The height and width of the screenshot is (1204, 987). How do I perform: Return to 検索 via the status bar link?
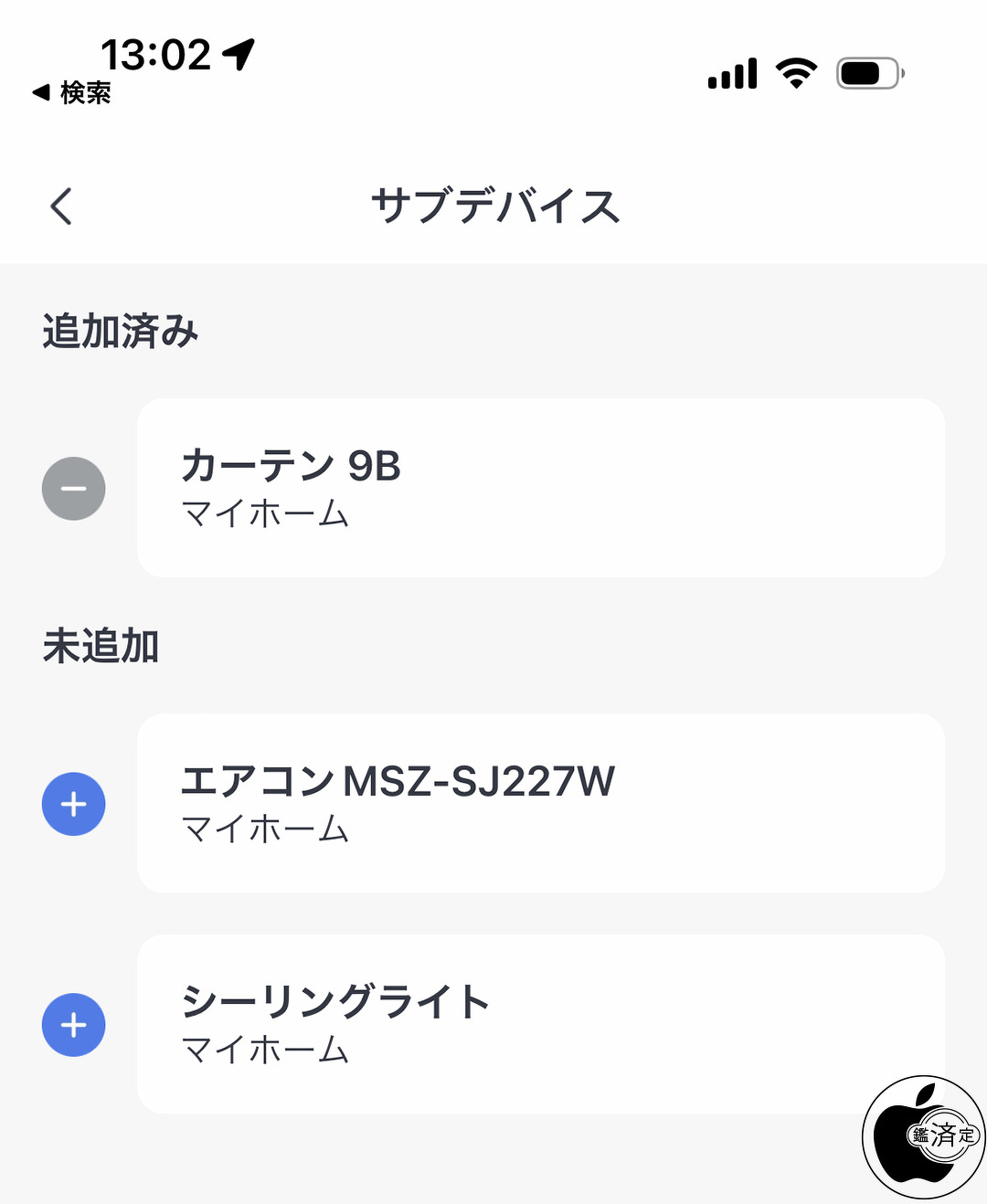pos(73,92)
